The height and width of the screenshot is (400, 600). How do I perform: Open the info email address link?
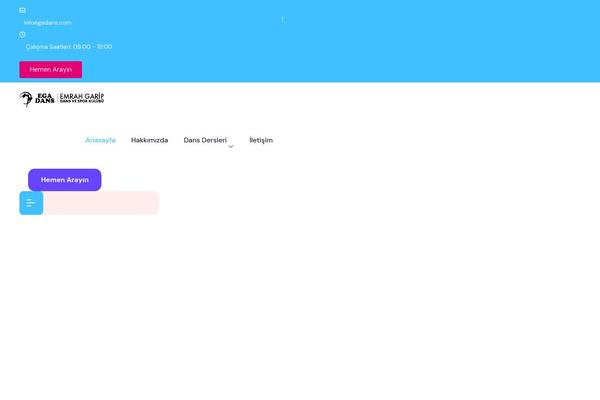[47, 23]
